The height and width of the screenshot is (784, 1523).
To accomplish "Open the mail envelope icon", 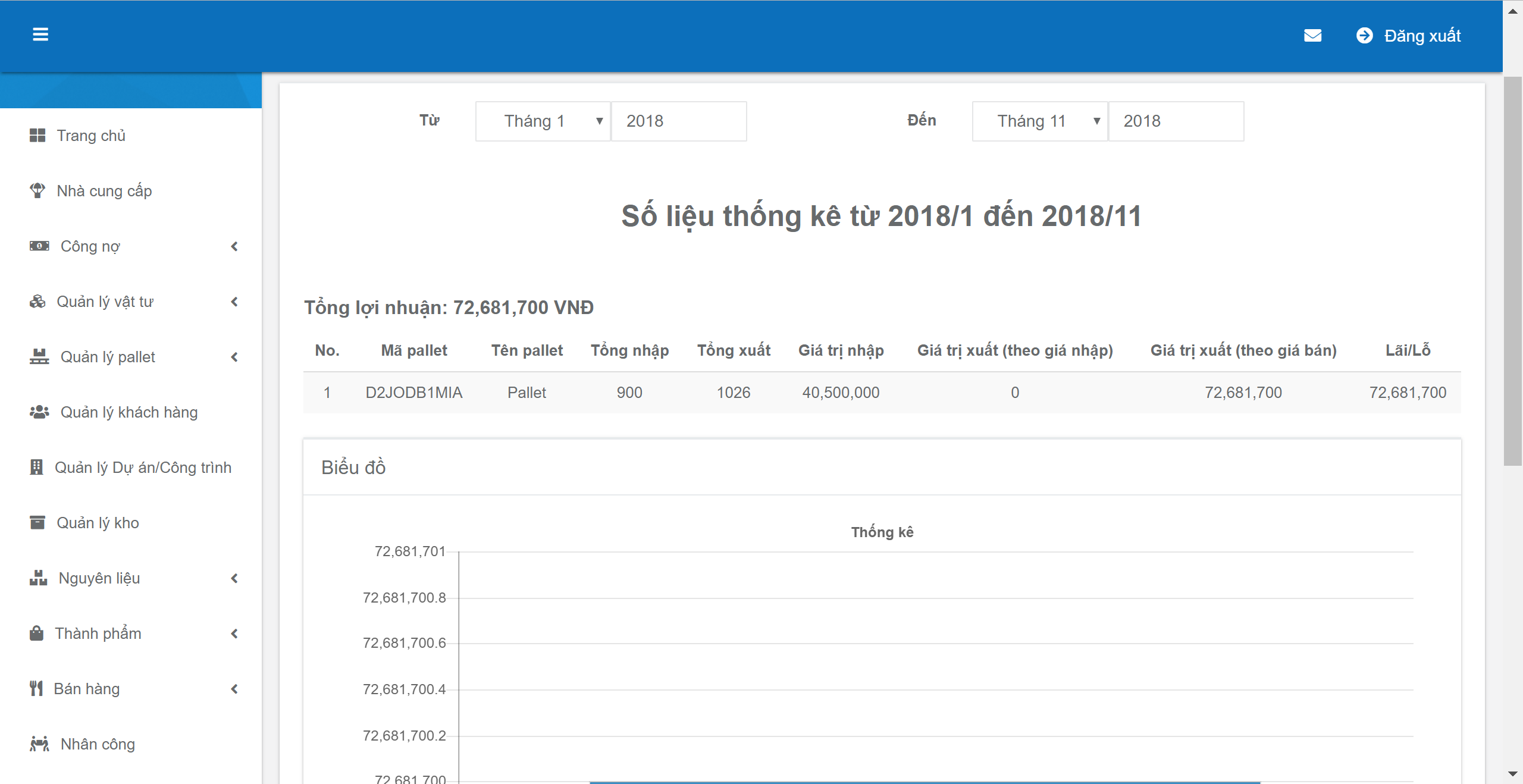I will pos(1312,36).
